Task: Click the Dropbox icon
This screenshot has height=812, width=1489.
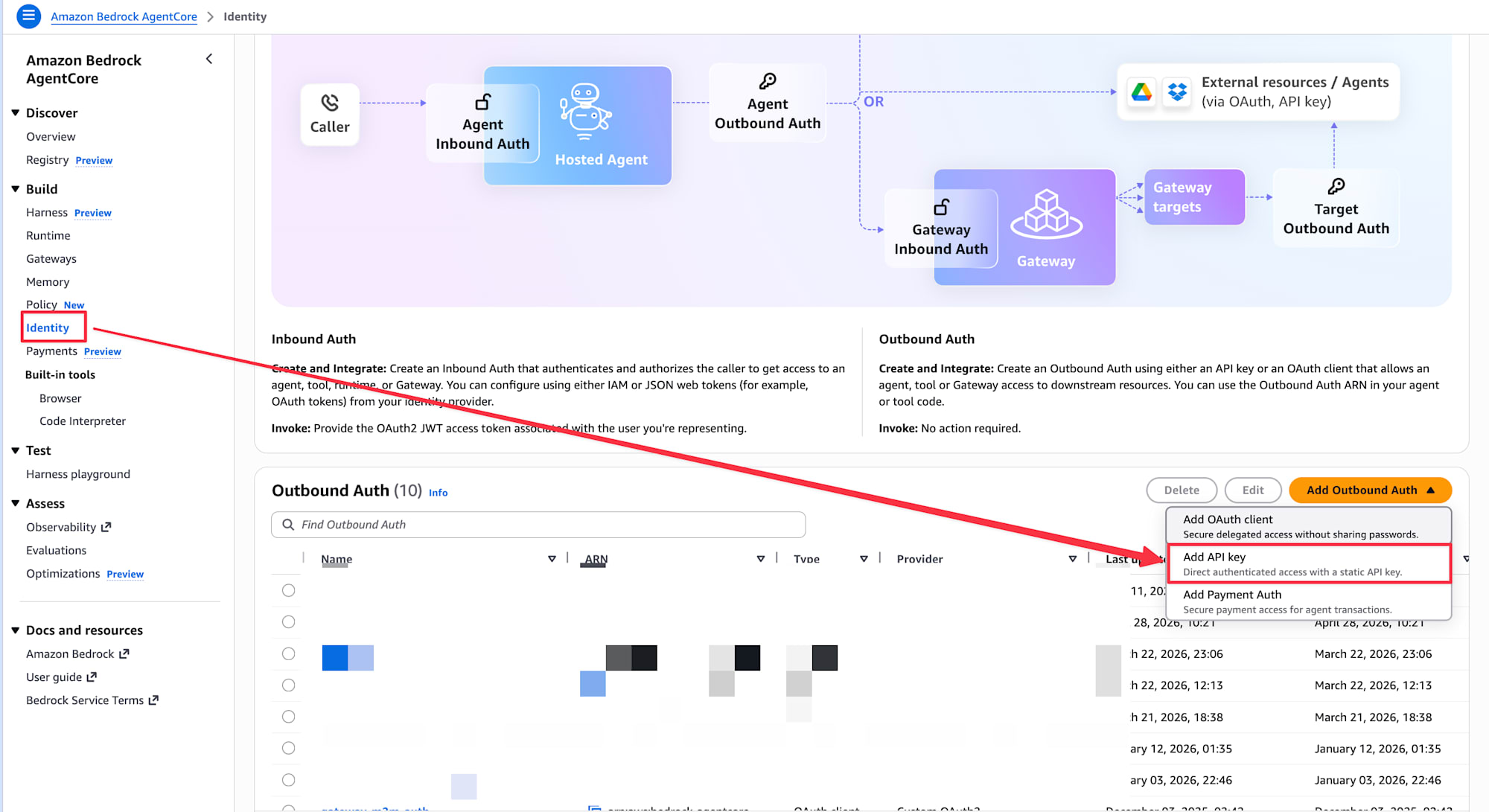Action: tap(1177, 92)
